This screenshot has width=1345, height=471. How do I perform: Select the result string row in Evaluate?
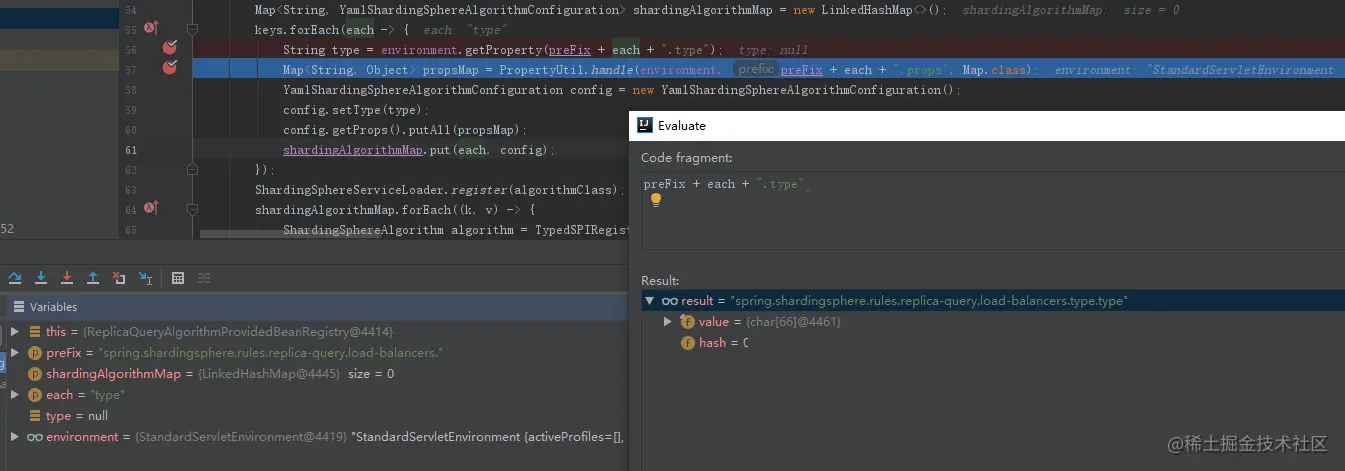992,300
